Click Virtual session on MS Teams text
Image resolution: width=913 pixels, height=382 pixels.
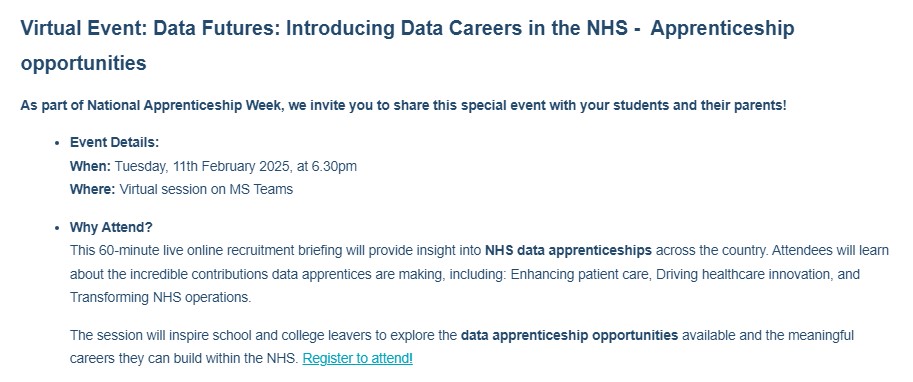pos(206,189)
